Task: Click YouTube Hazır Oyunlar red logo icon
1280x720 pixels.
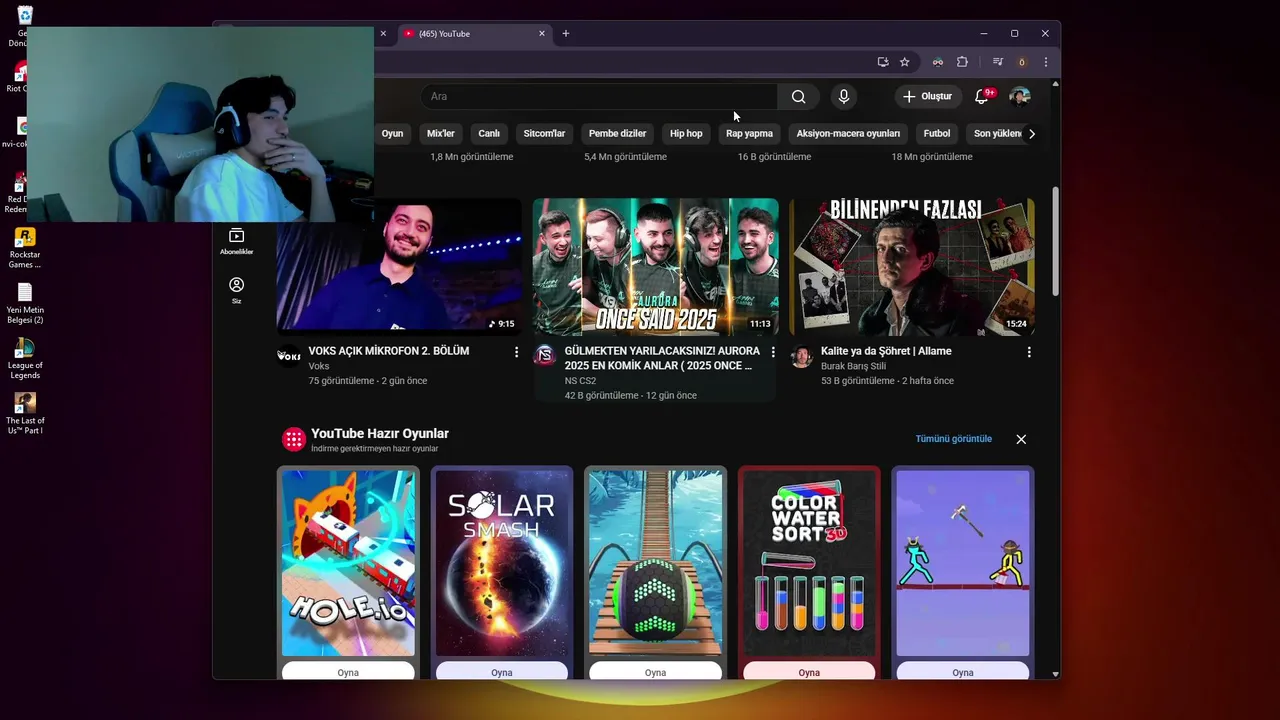Action: pos(293,439)
